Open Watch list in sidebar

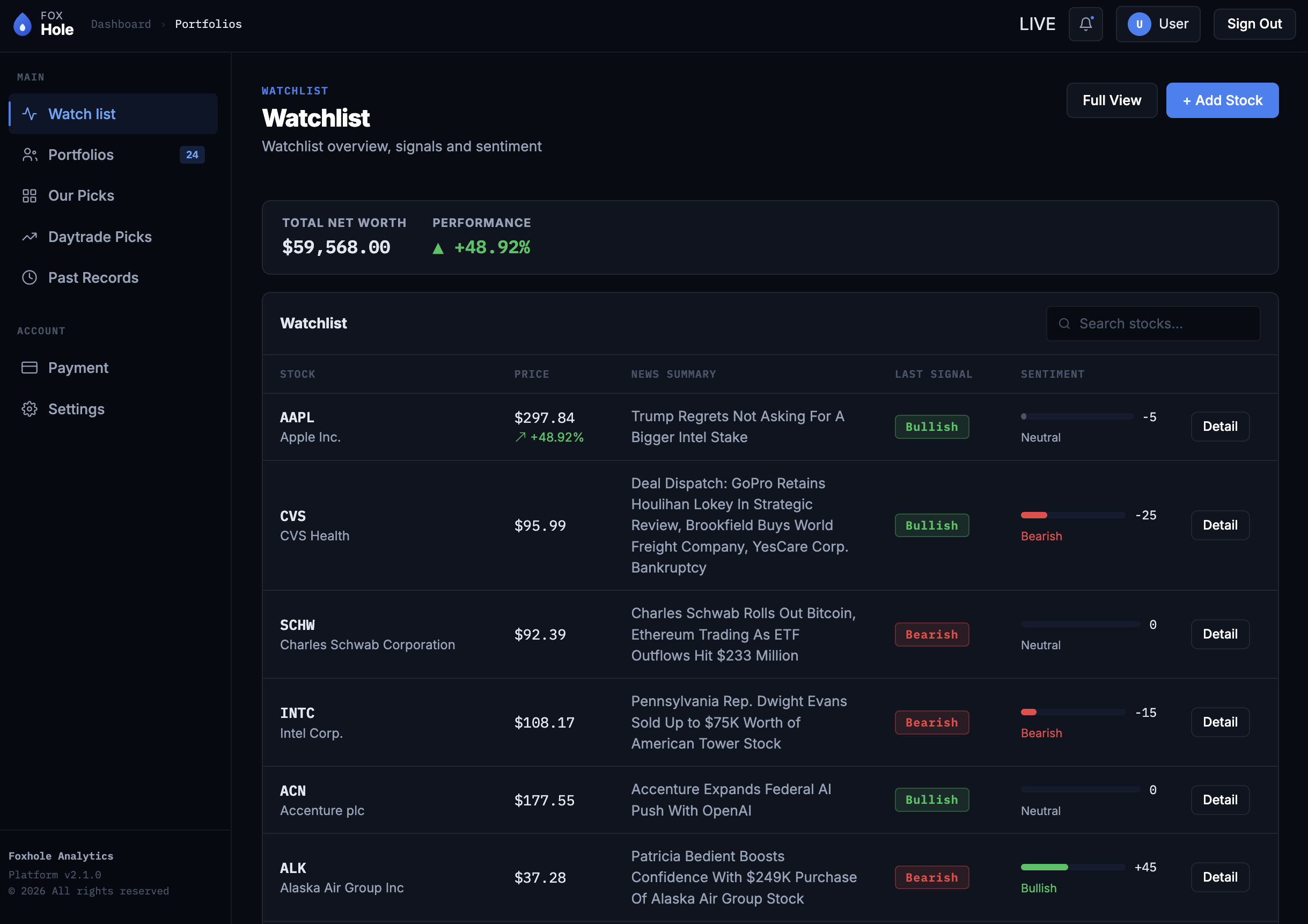113,114
